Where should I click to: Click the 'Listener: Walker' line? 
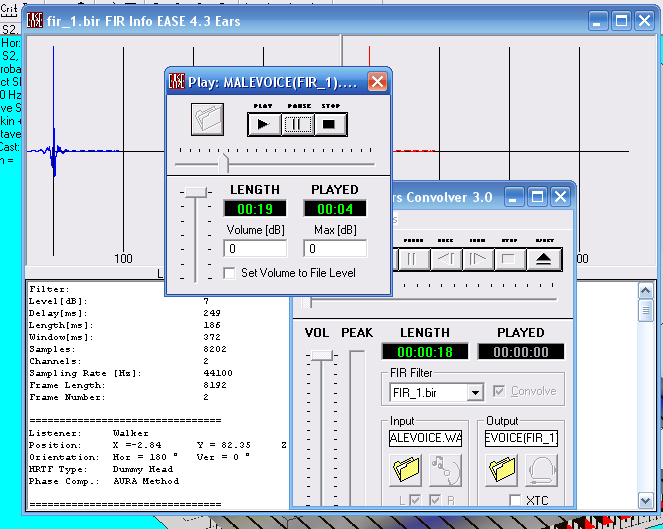click(x=89, y=433)
